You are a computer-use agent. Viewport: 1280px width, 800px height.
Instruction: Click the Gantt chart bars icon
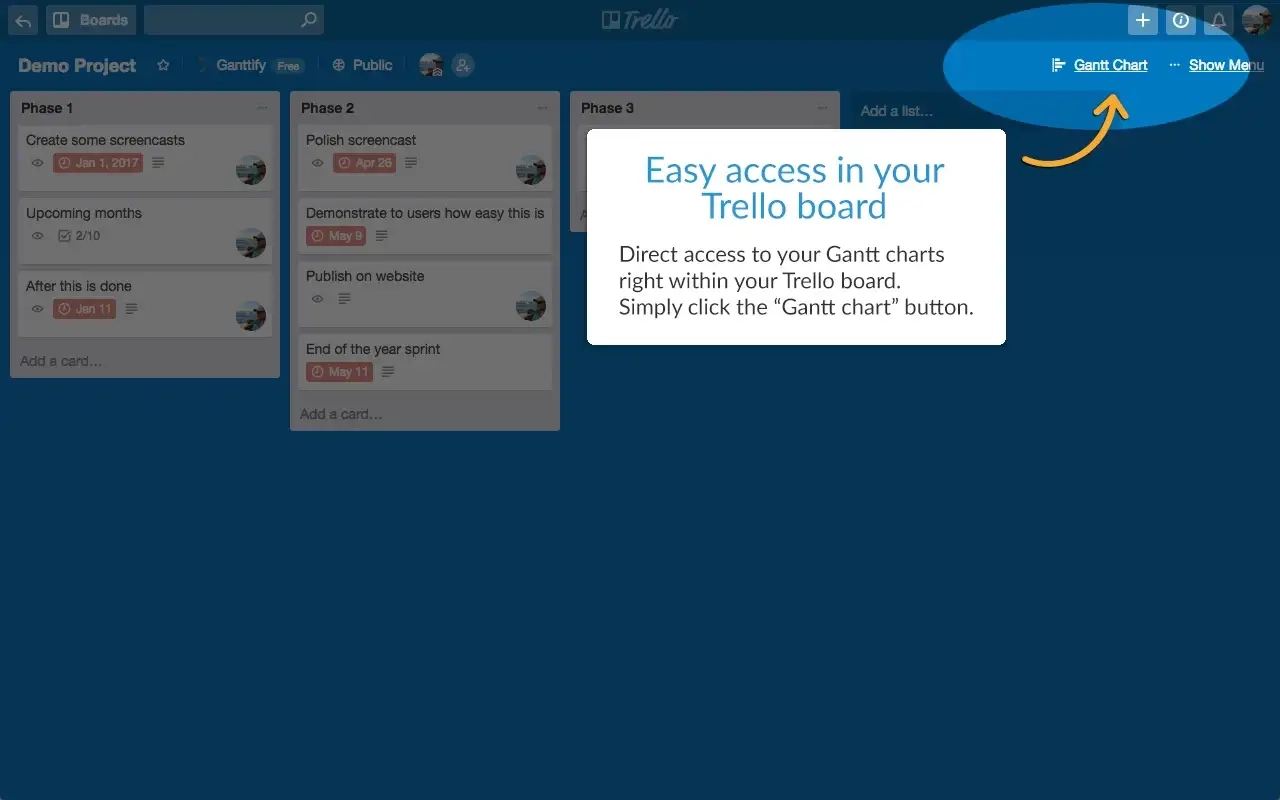tap(1057, 65)
